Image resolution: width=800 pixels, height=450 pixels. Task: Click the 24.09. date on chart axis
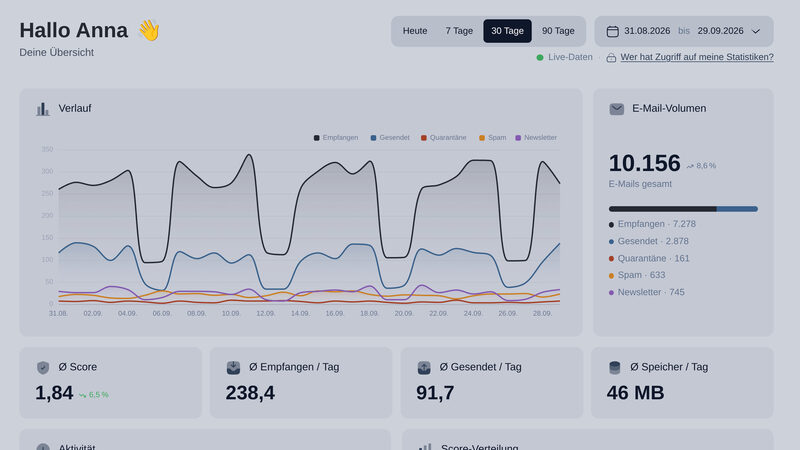[473, 313]
